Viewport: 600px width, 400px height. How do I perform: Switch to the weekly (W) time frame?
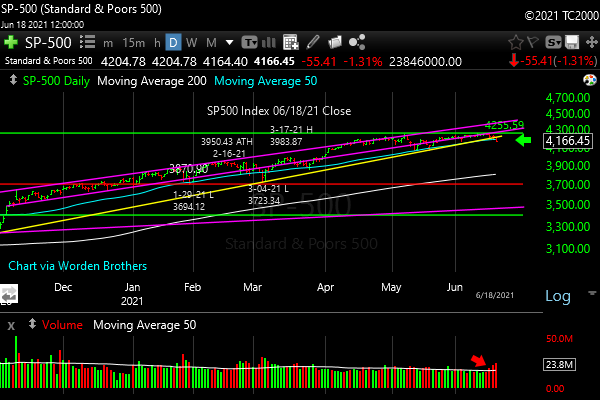tap(192, 43)
